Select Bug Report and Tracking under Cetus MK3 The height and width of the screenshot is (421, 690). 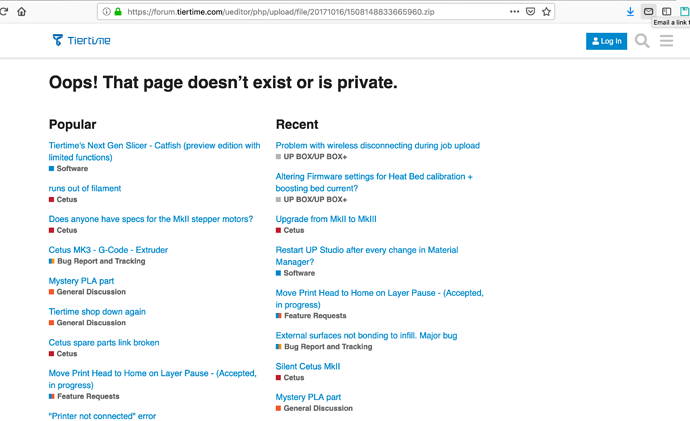click(97, 261)
